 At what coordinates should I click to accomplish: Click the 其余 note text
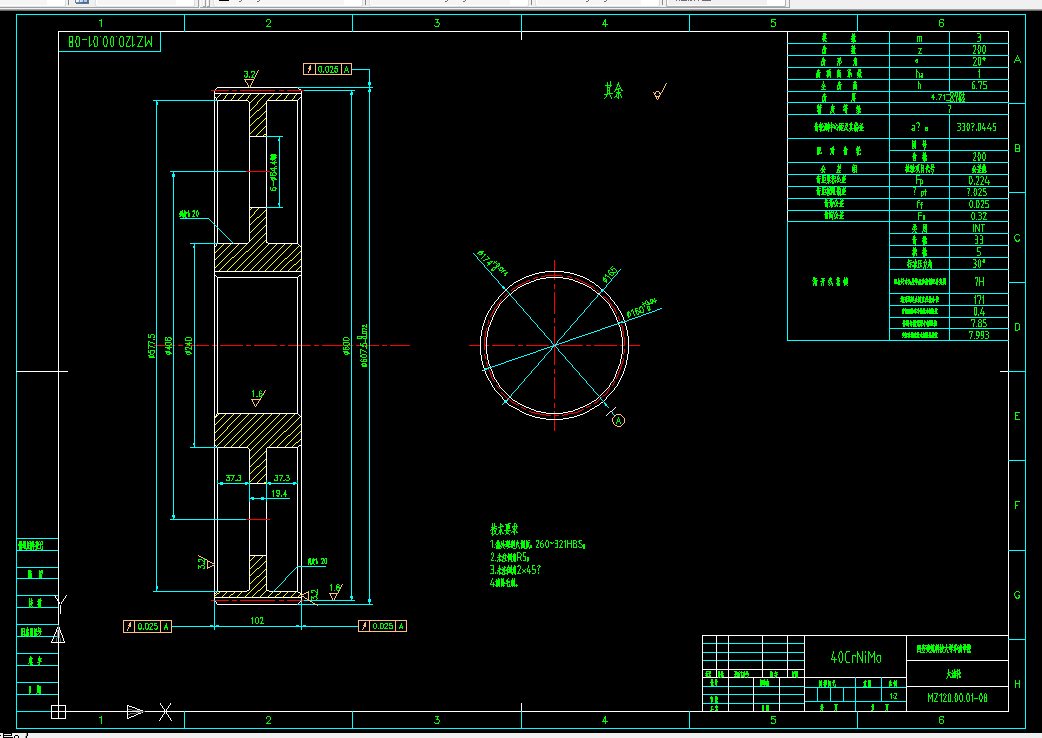coord(613,91)
